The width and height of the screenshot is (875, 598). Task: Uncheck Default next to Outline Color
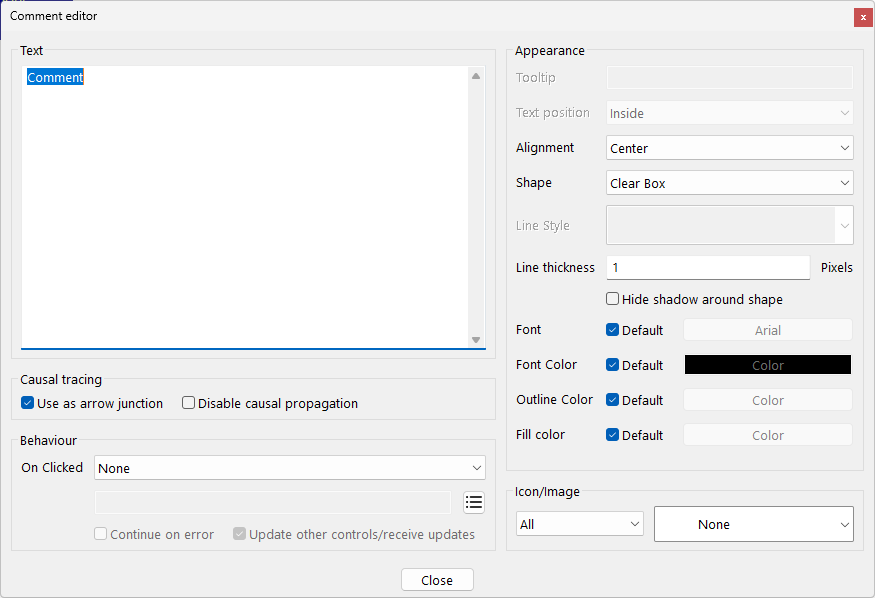coord(612,400)
